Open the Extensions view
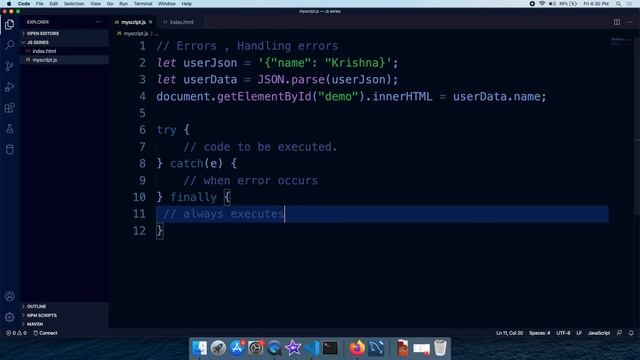The width and height of the screenshot is (640, 360). click(9, 108)
